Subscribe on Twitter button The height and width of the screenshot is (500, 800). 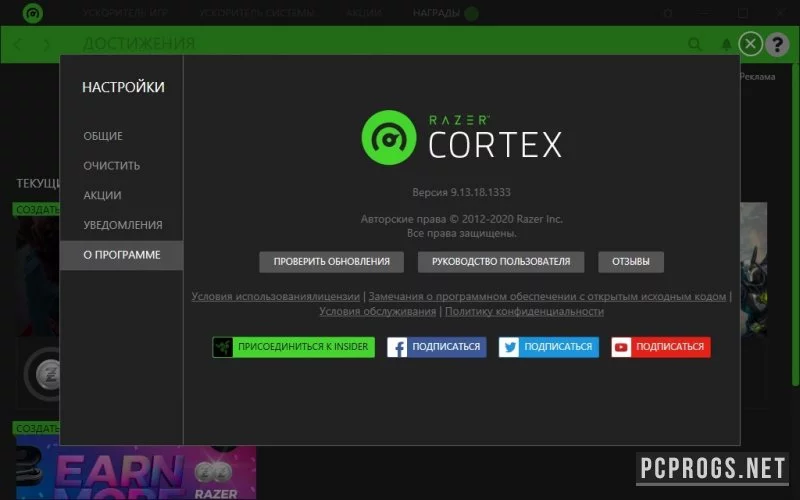click(549, 347)
